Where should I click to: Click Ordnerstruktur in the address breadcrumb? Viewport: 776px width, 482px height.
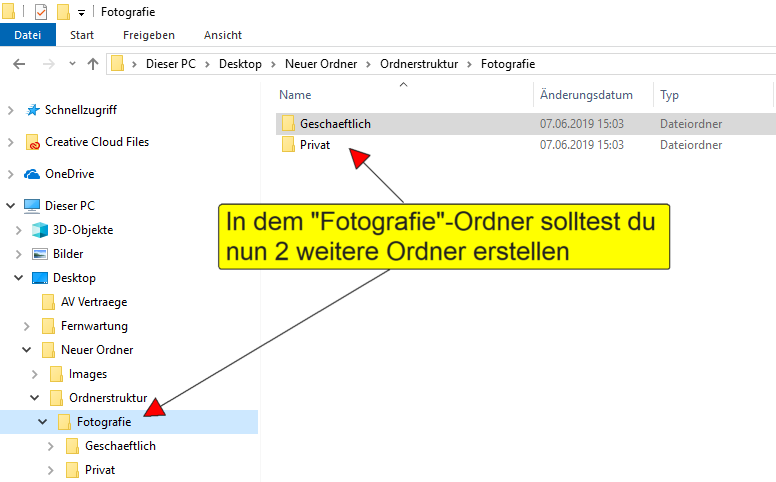[x=419, y=64]
